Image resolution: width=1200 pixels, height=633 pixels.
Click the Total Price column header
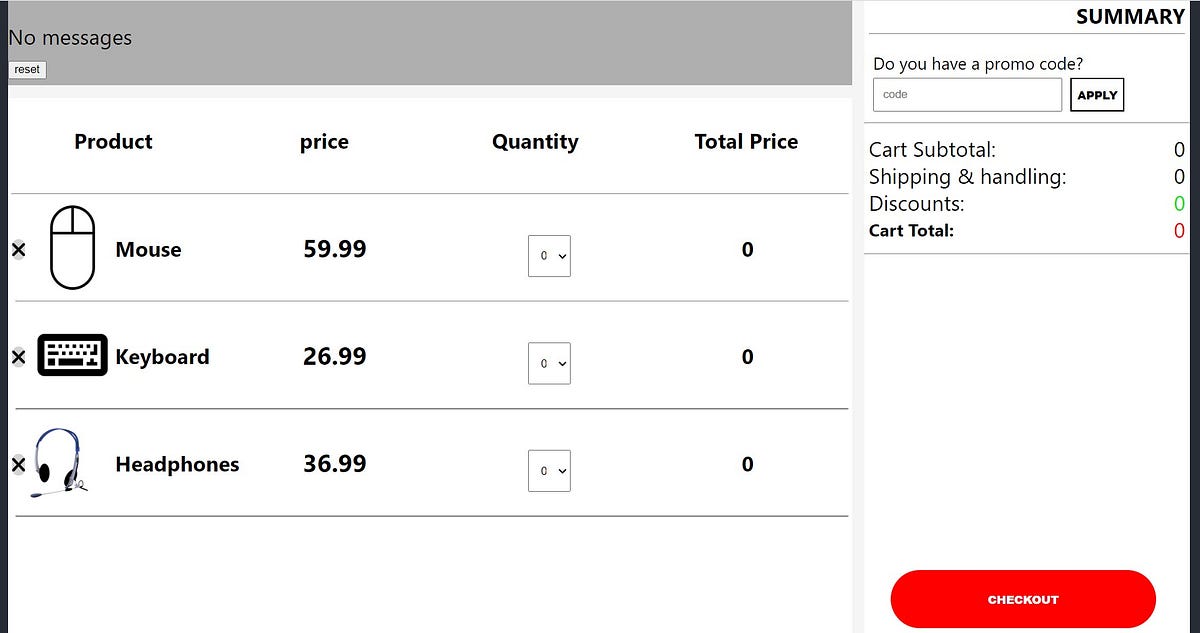[x=746, y=142]
